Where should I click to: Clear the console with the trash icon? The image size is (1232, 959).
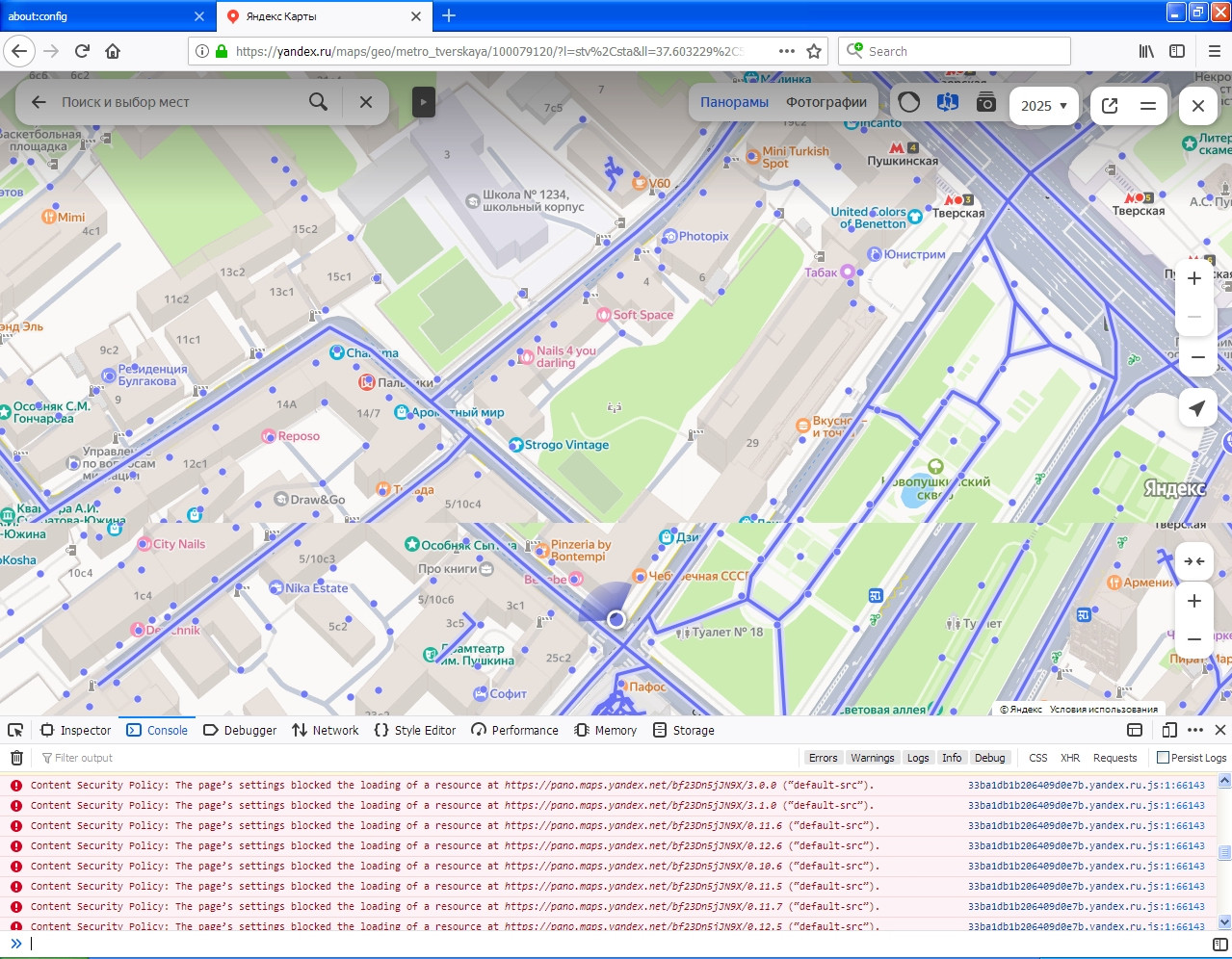16,758
